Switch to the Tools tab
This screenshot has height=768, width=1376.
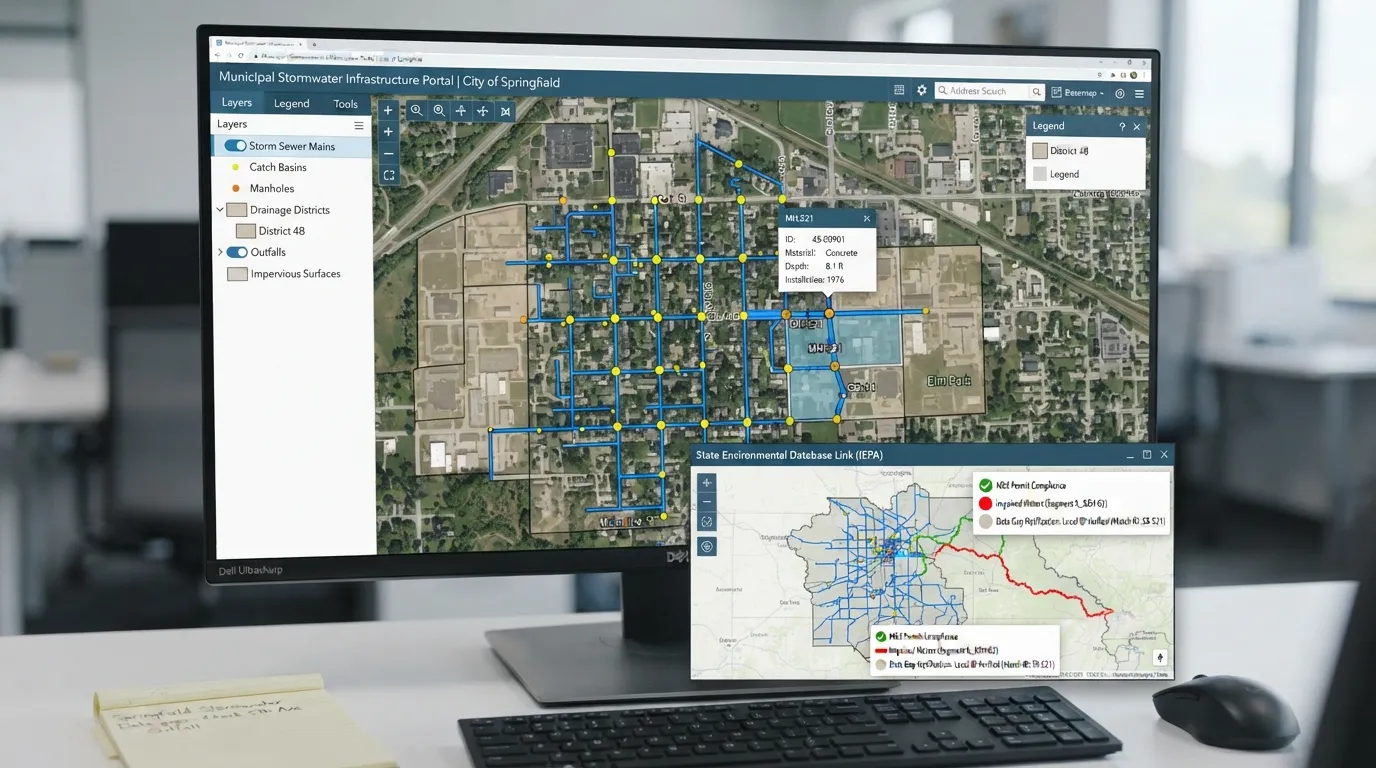click(x=346, y=104)
